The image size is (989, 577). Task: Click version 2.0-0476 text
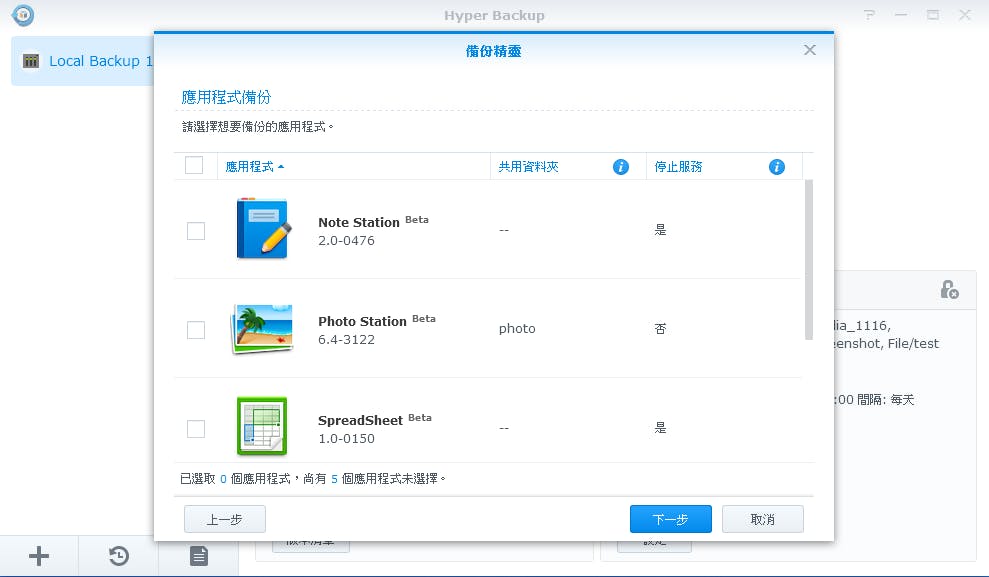[346, 241]
